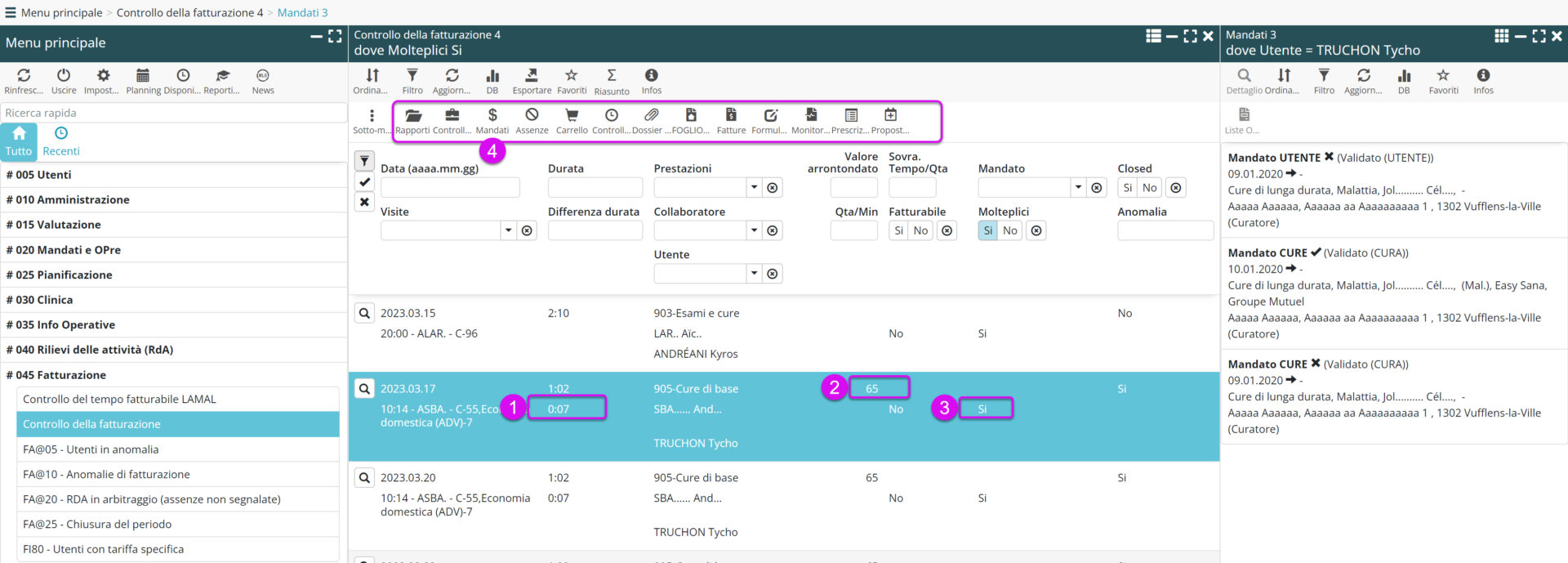Expand the Prestazioni dropdown

(x=754, y=188)
